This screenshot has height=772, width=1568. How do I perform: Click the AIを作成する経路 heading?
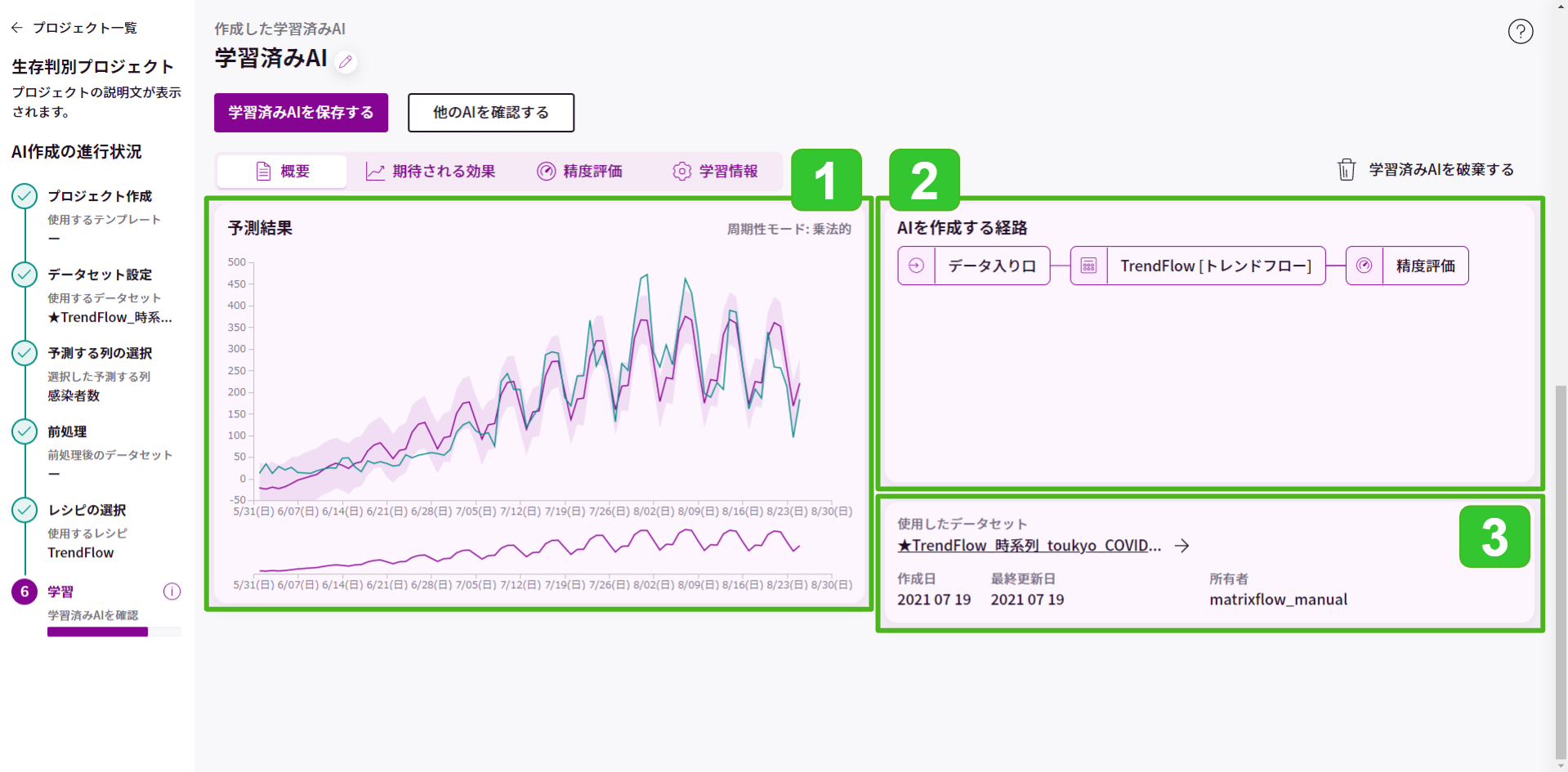coord(962,228)
